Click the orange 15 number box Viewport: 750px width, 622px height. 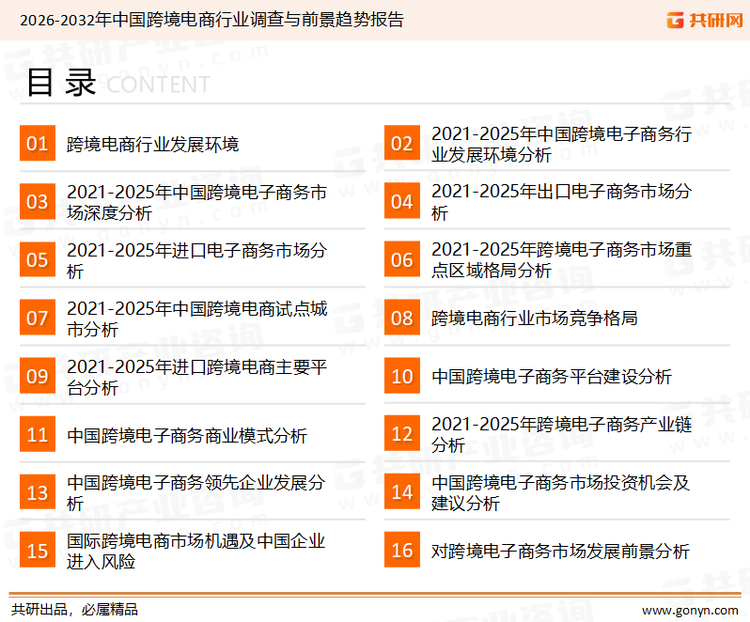[37, 550]
